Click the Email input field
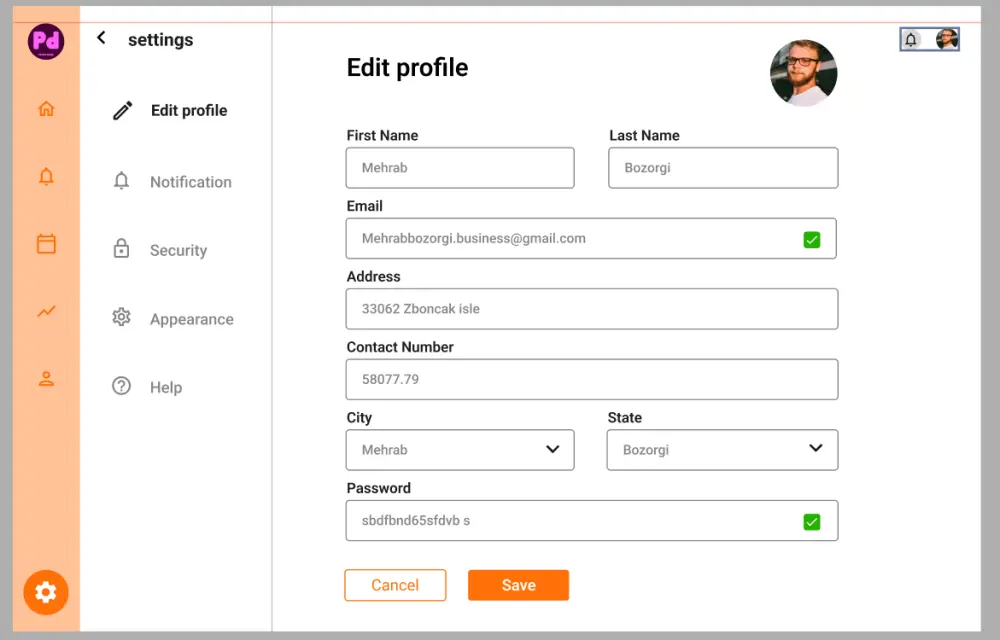Screen dimensions: 1000x640 591,238
